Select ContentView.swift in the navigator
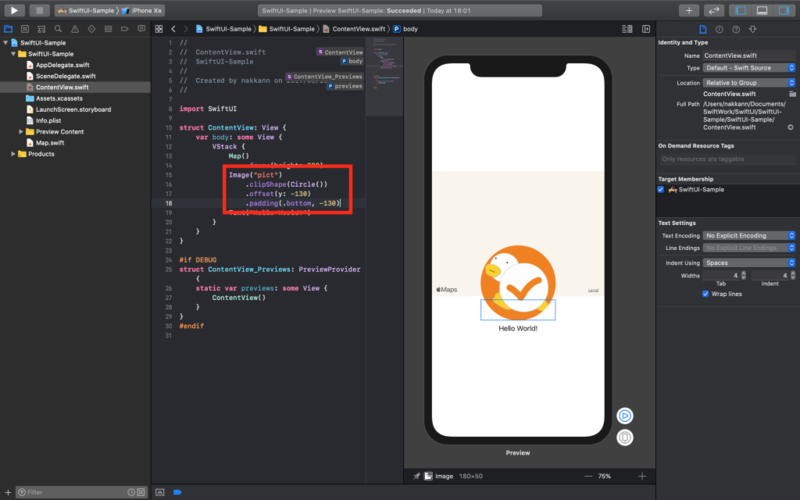 [62, 87]
